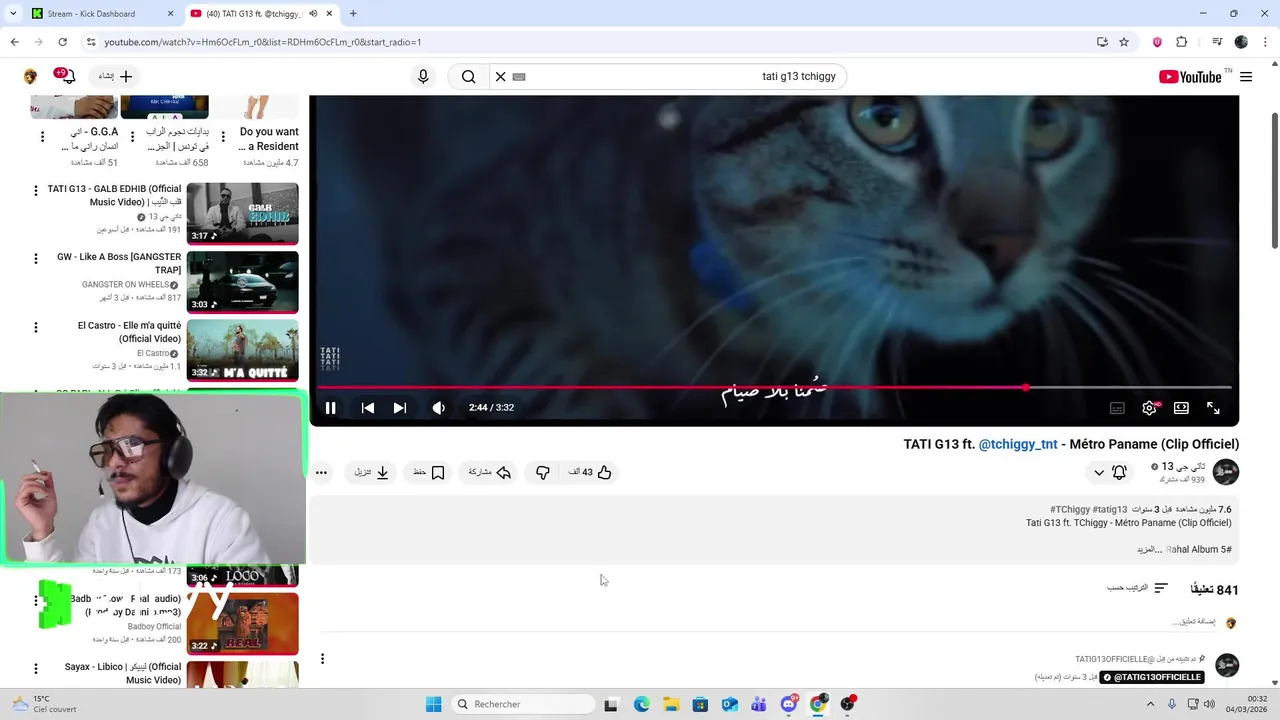
Task: Clear the search box with X
Action: [x=501, y=77]
